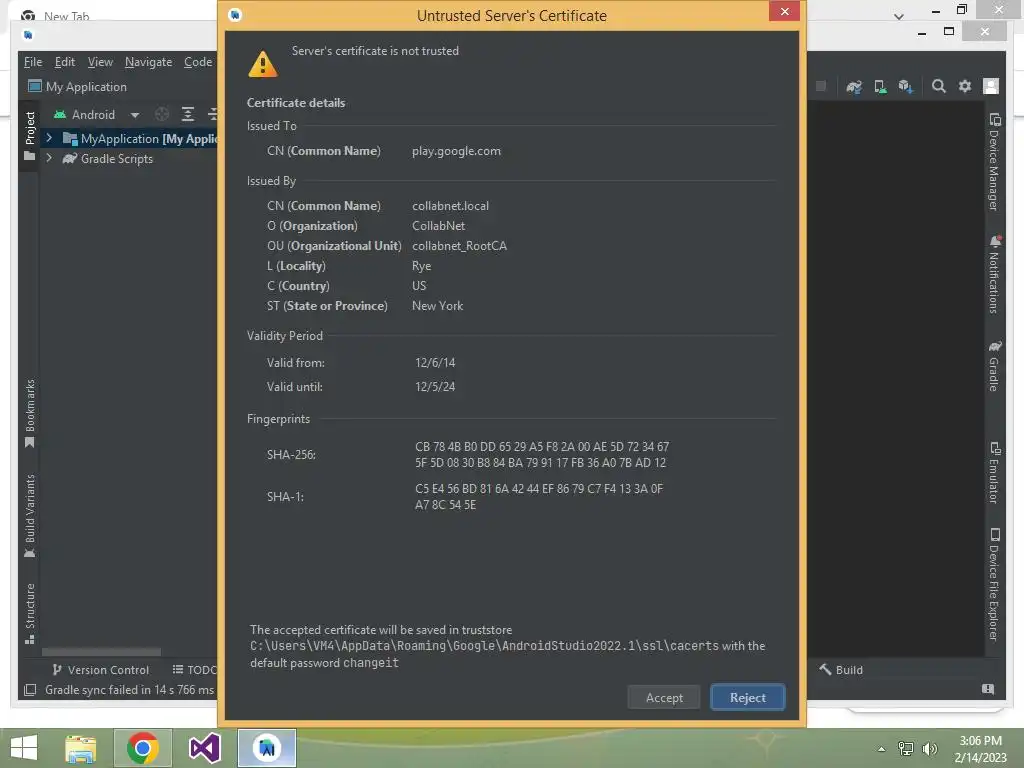Open File Explorer from the taskbar
The height and width of the screenshot is (768, 1024).
pyautogui.click(x=80, y=748)
